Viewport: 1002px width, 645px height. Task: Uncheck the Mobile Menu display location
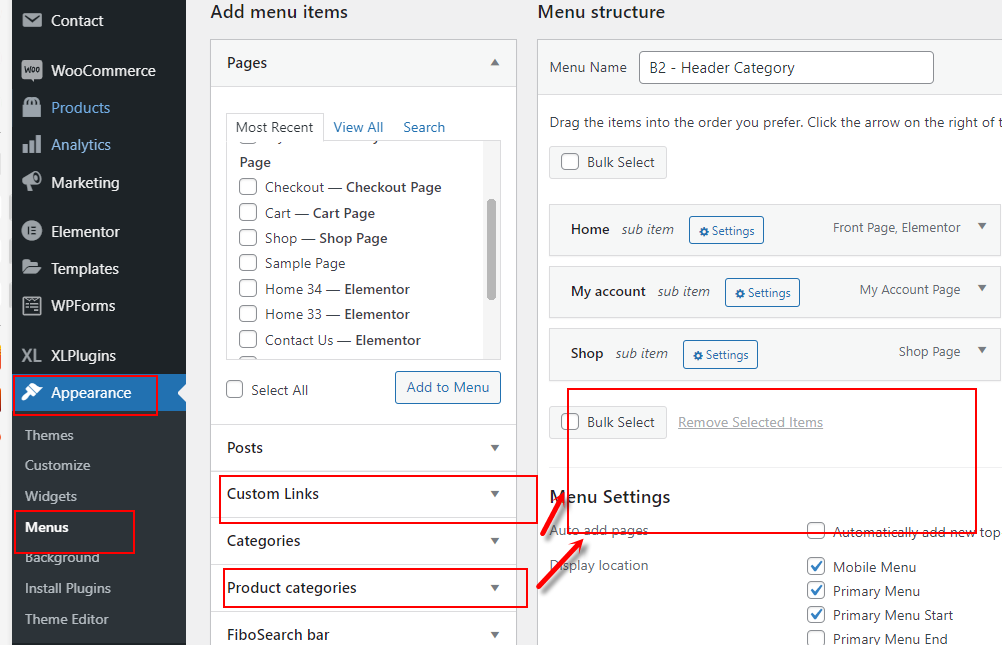click(x=816, y=566)
